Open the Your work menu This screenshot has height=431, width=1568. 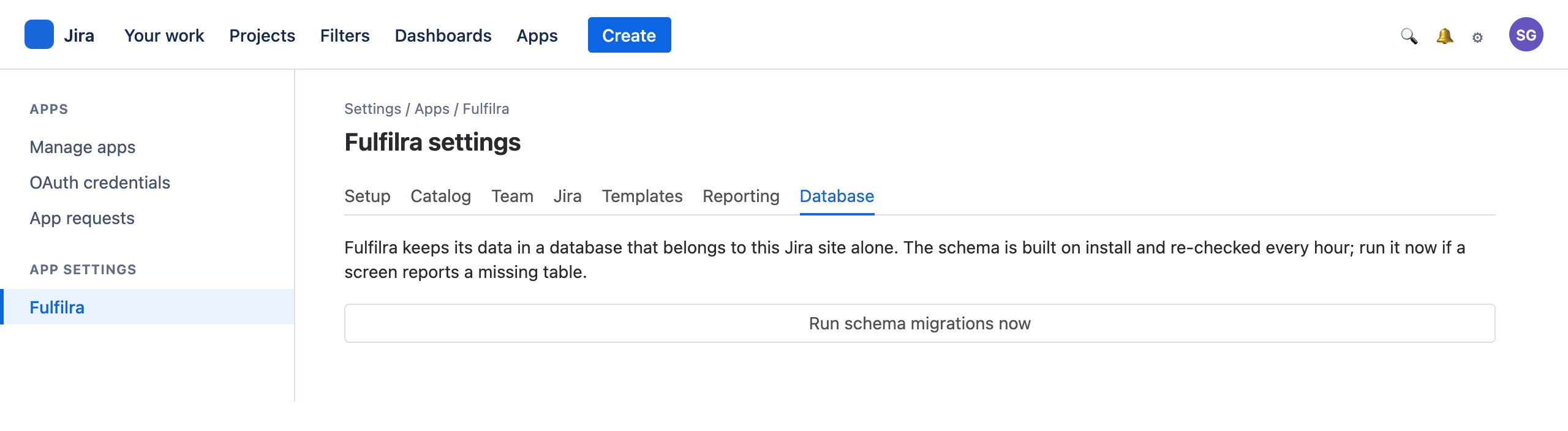coord(164,36)
